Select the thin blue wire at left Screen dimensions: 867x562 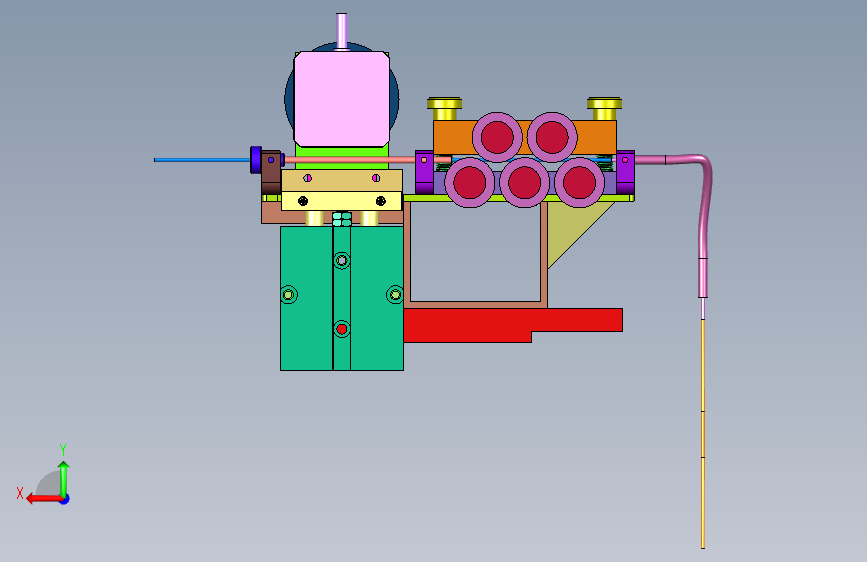202,160
